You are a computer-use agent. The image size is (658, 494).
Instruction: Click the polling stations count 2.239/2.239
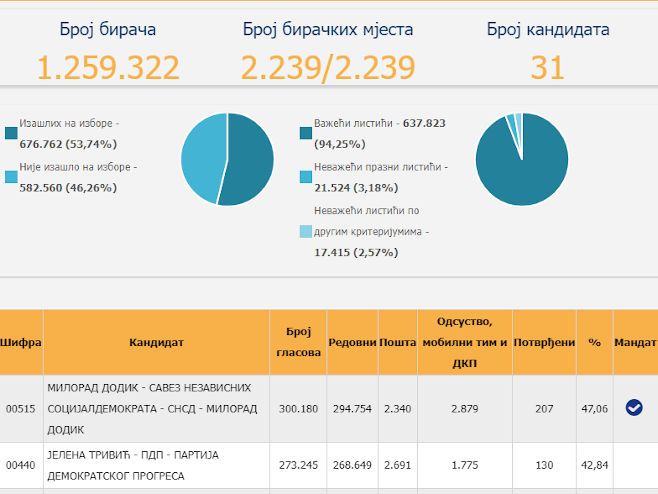point(327,67)
